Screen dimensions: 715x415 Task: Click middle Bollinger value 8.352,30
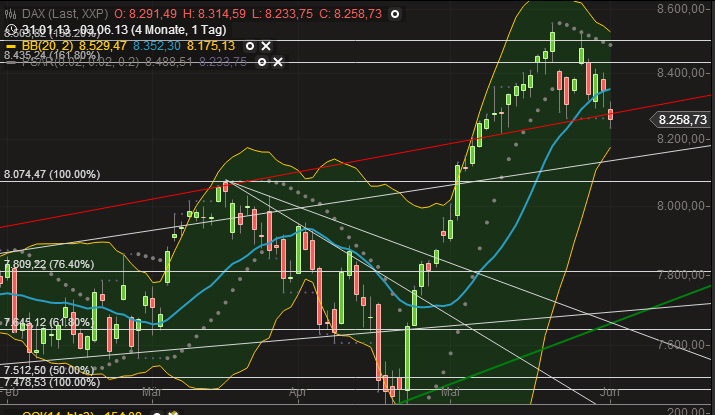point(157,46)
